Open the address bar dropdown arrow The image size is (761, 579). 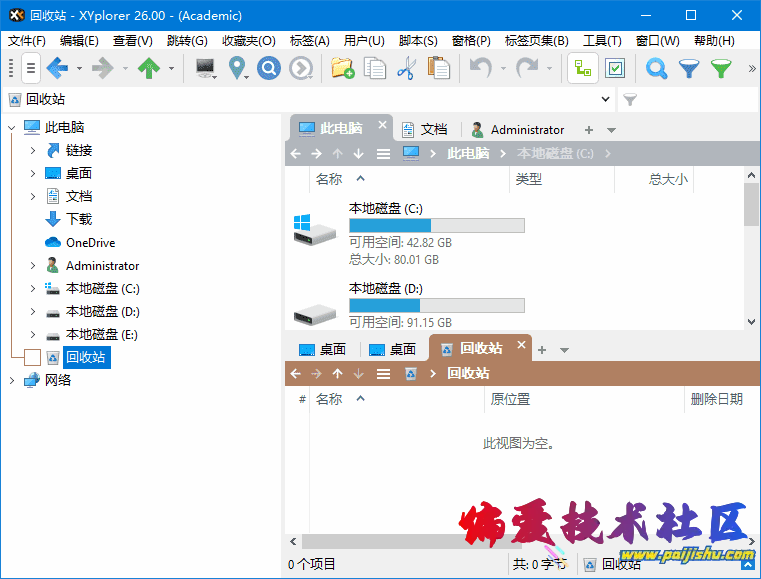(x=605, y=99)
